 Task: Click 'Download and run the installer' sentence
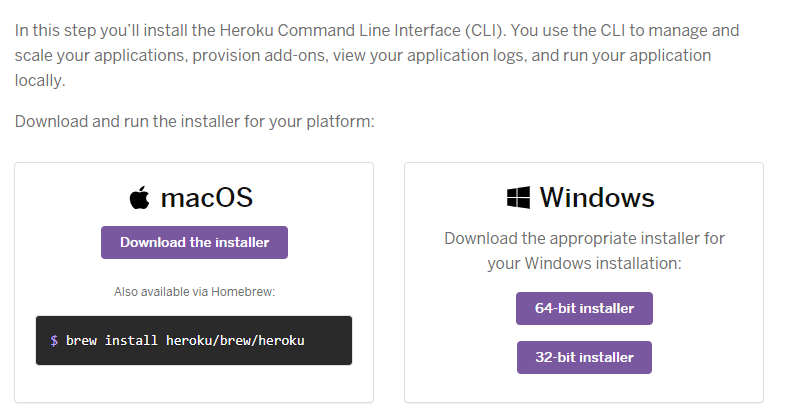point(194,121)
